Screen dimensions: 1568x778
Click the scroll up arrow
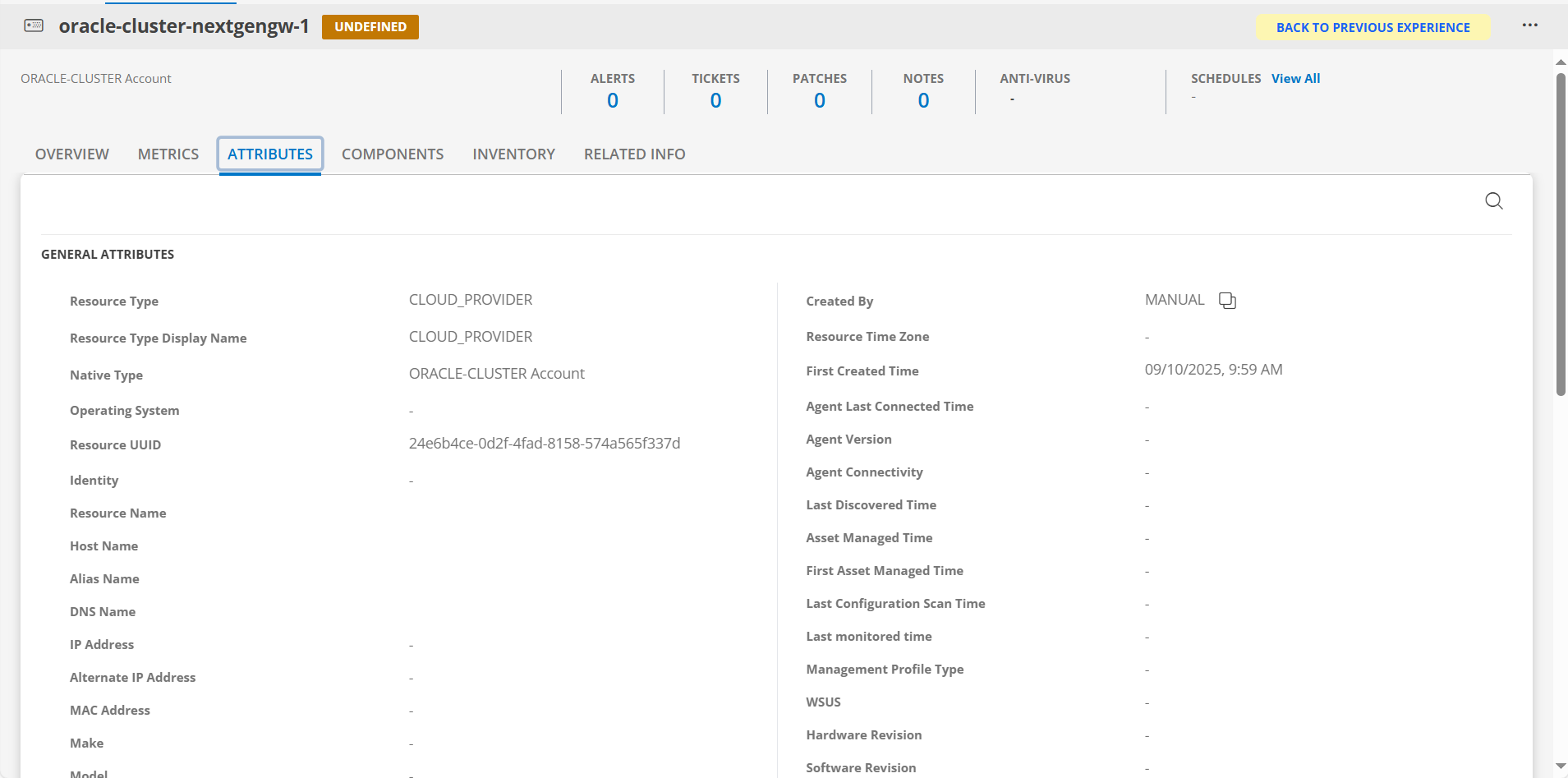[x=1561, y=62]
